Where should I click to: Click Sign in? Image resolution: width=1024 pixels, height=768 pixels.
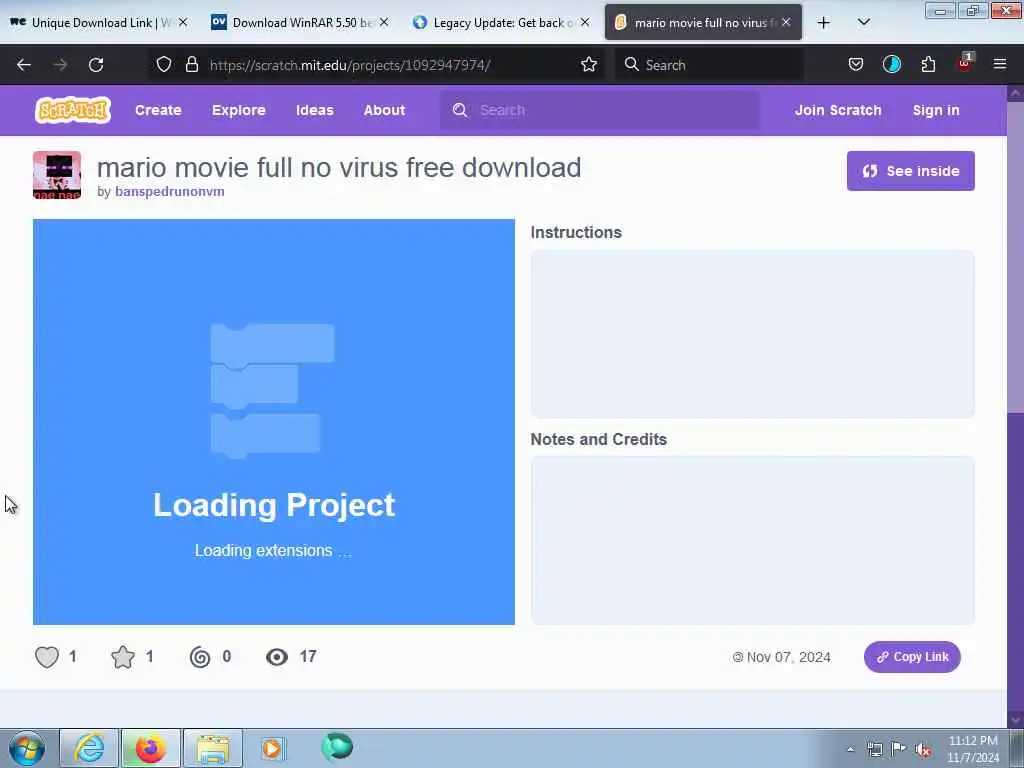click(936, 110)
